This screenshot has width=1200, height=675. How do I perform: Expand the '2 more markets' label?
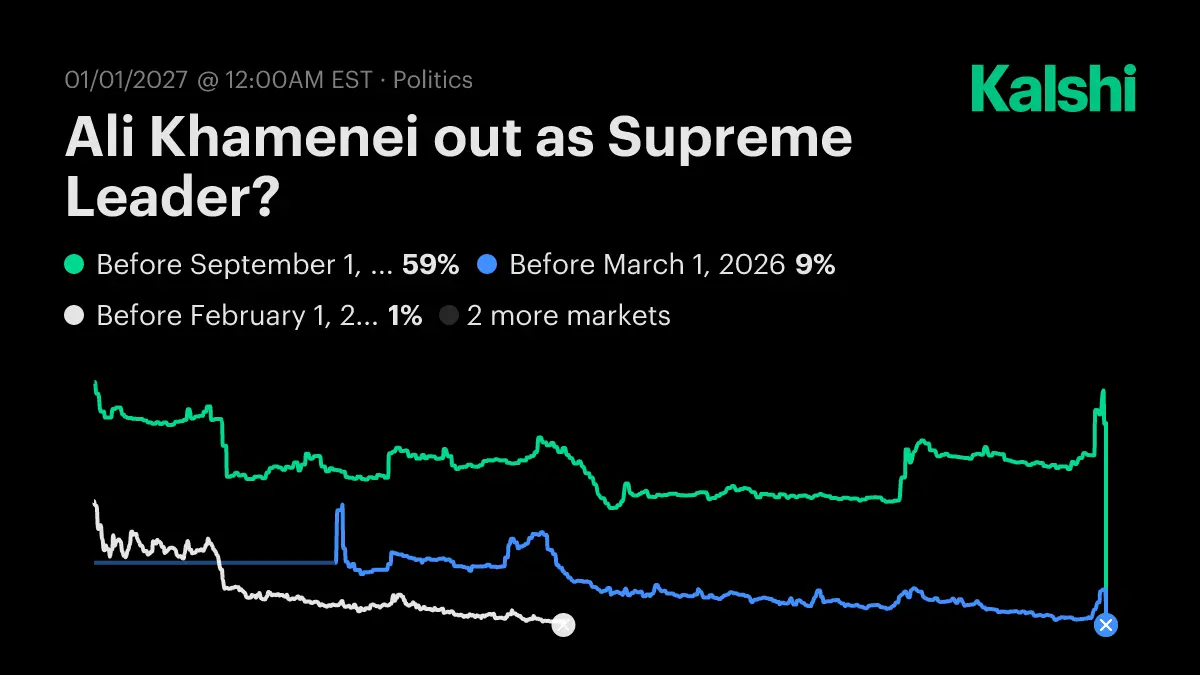tap(568, 316)
